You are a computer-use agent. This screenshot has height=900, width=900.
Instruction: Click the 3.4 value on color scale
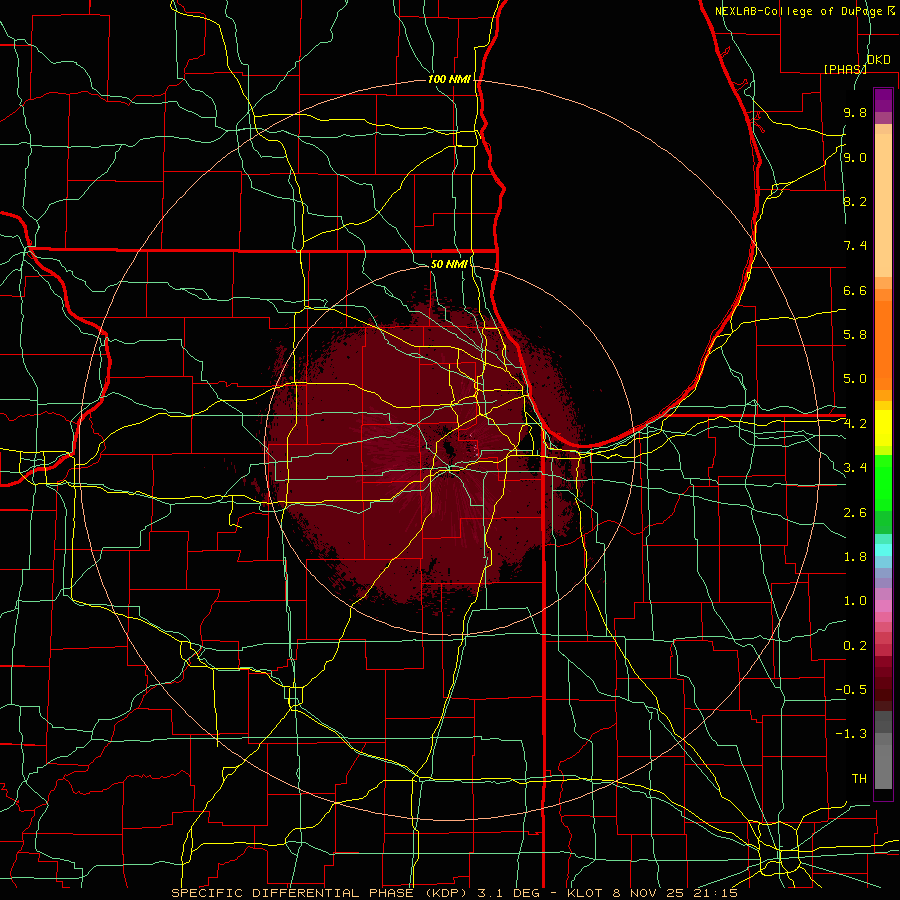(x=855, y=468)
